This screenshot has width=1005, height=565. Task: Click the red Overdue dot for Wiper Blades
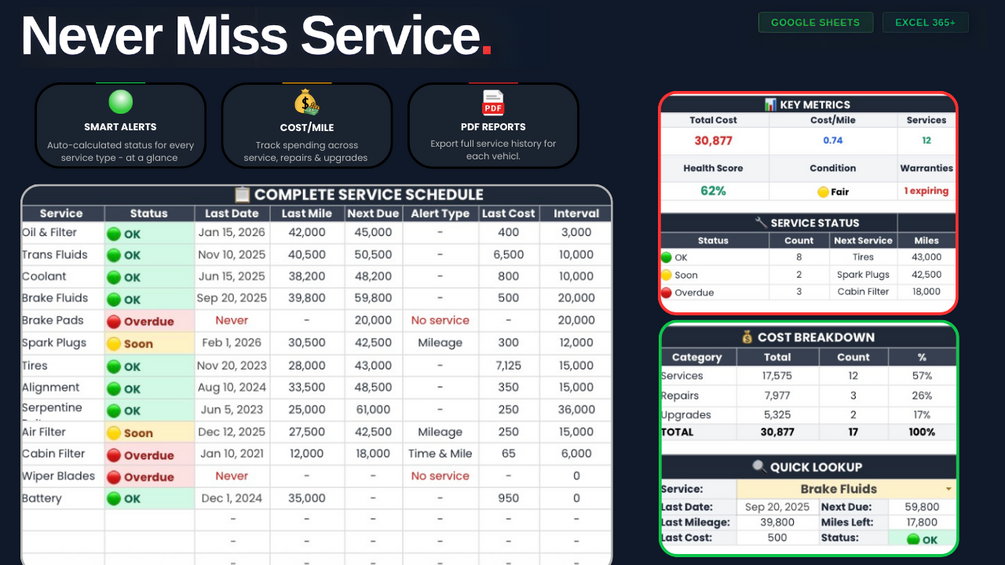click(114, 477)
